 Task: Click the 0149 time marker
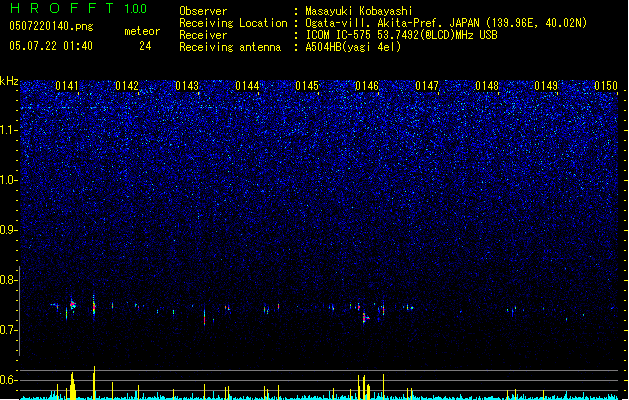(546, 86)
